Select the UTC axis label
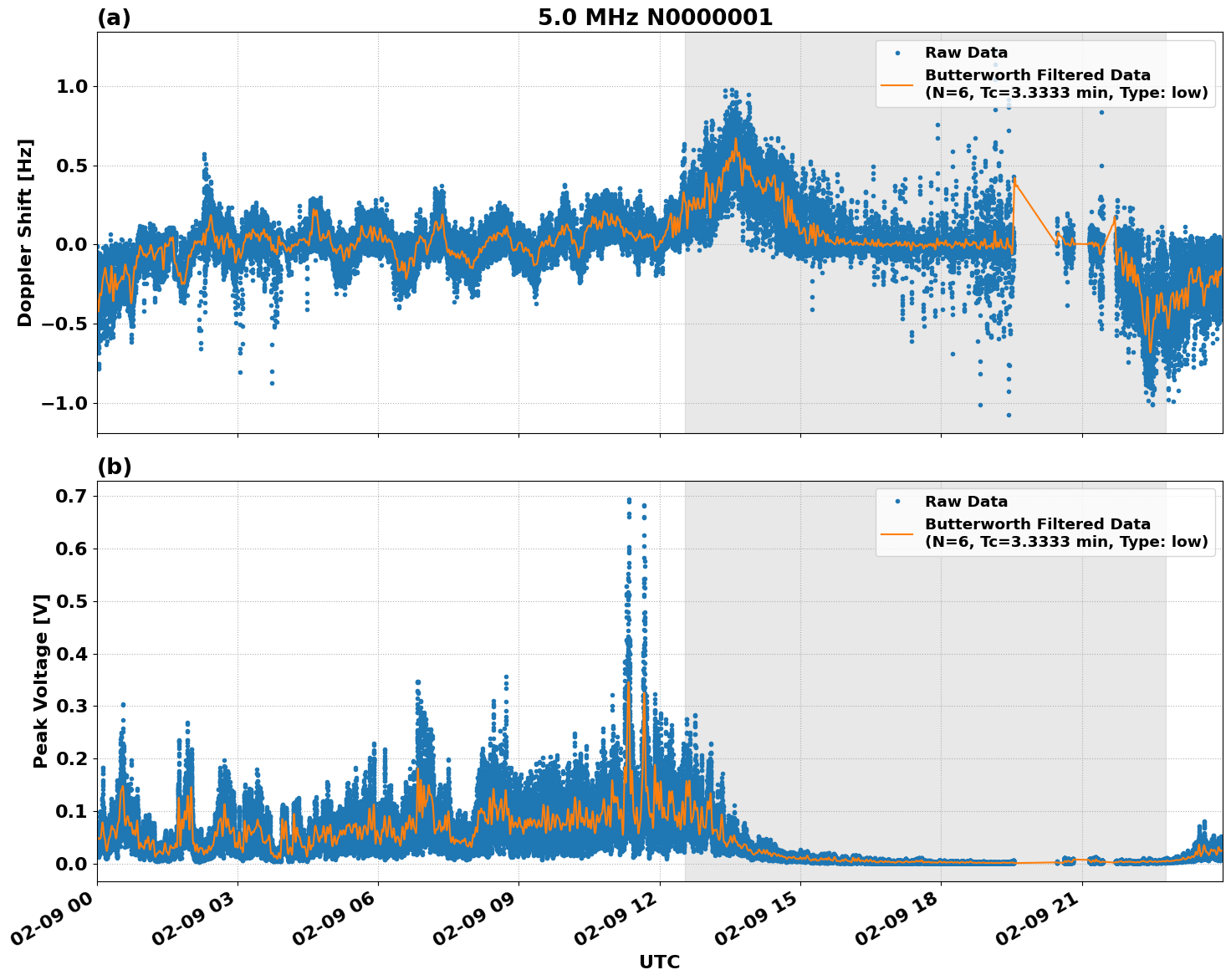The width and height of the screenshot is (1231, 980). click(x=658, y=962)
